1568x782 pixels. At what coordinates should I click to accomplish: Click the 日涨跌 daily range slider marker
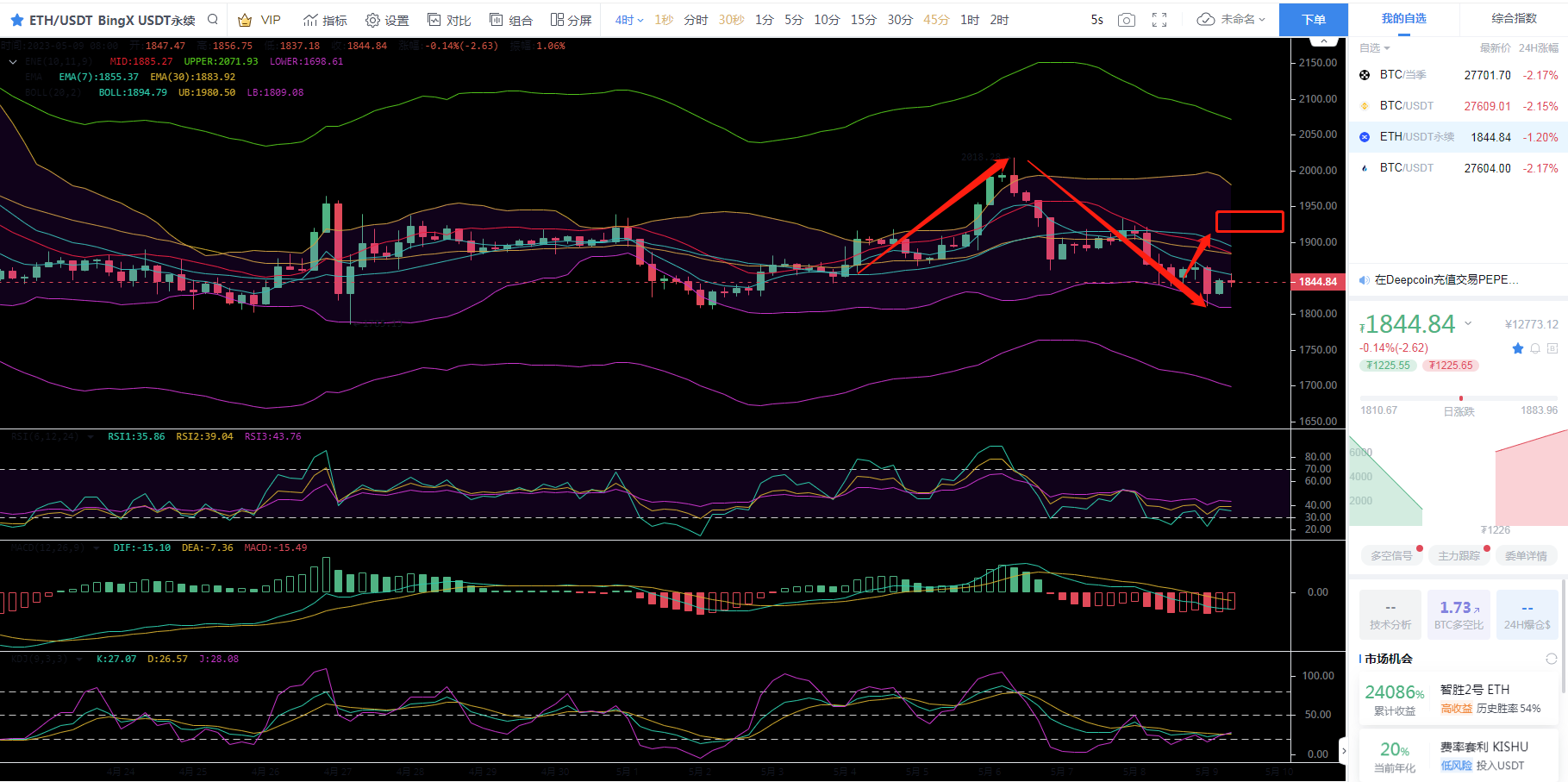[x=1460, y=398]
